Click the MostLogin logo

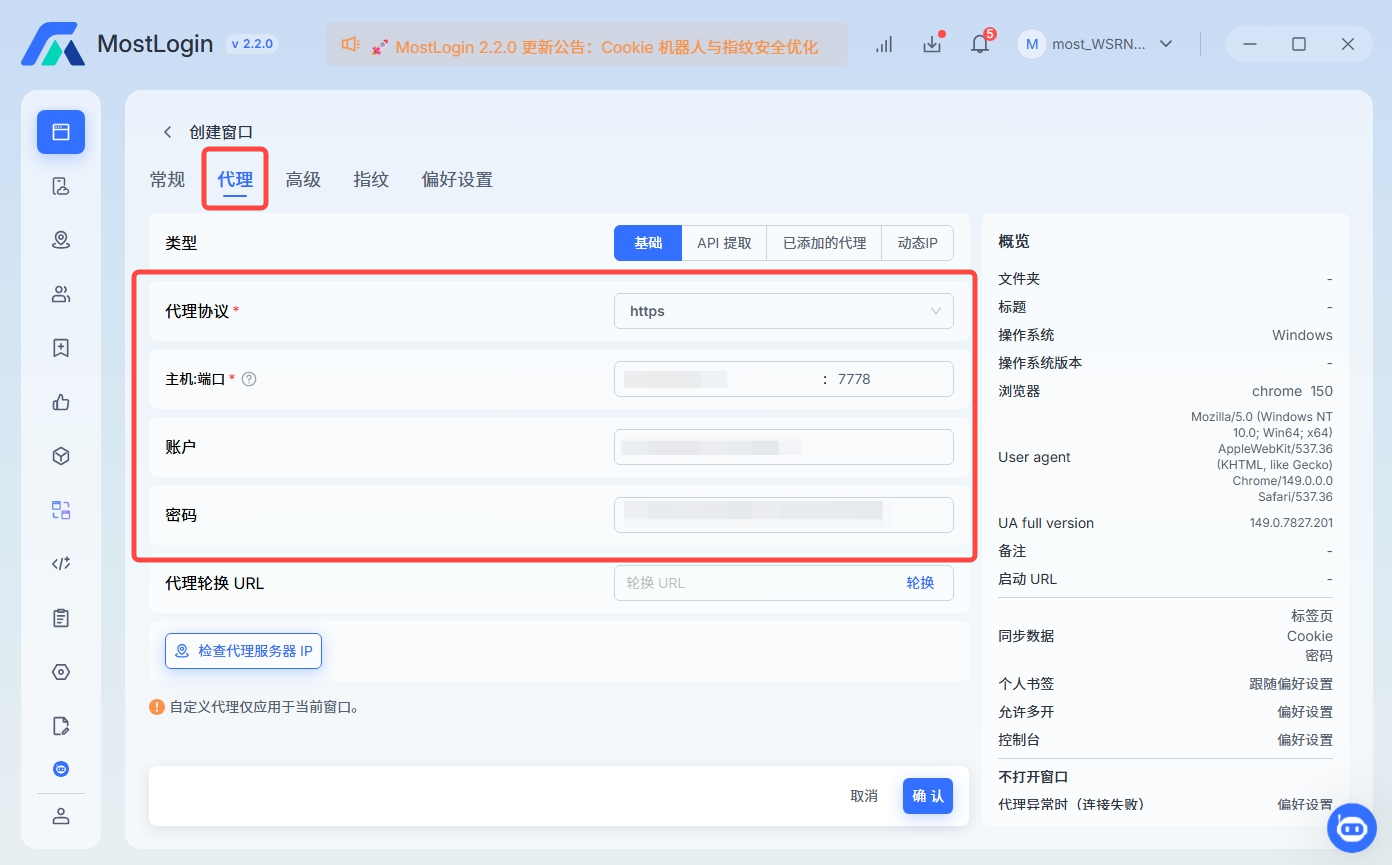[53, 44]
